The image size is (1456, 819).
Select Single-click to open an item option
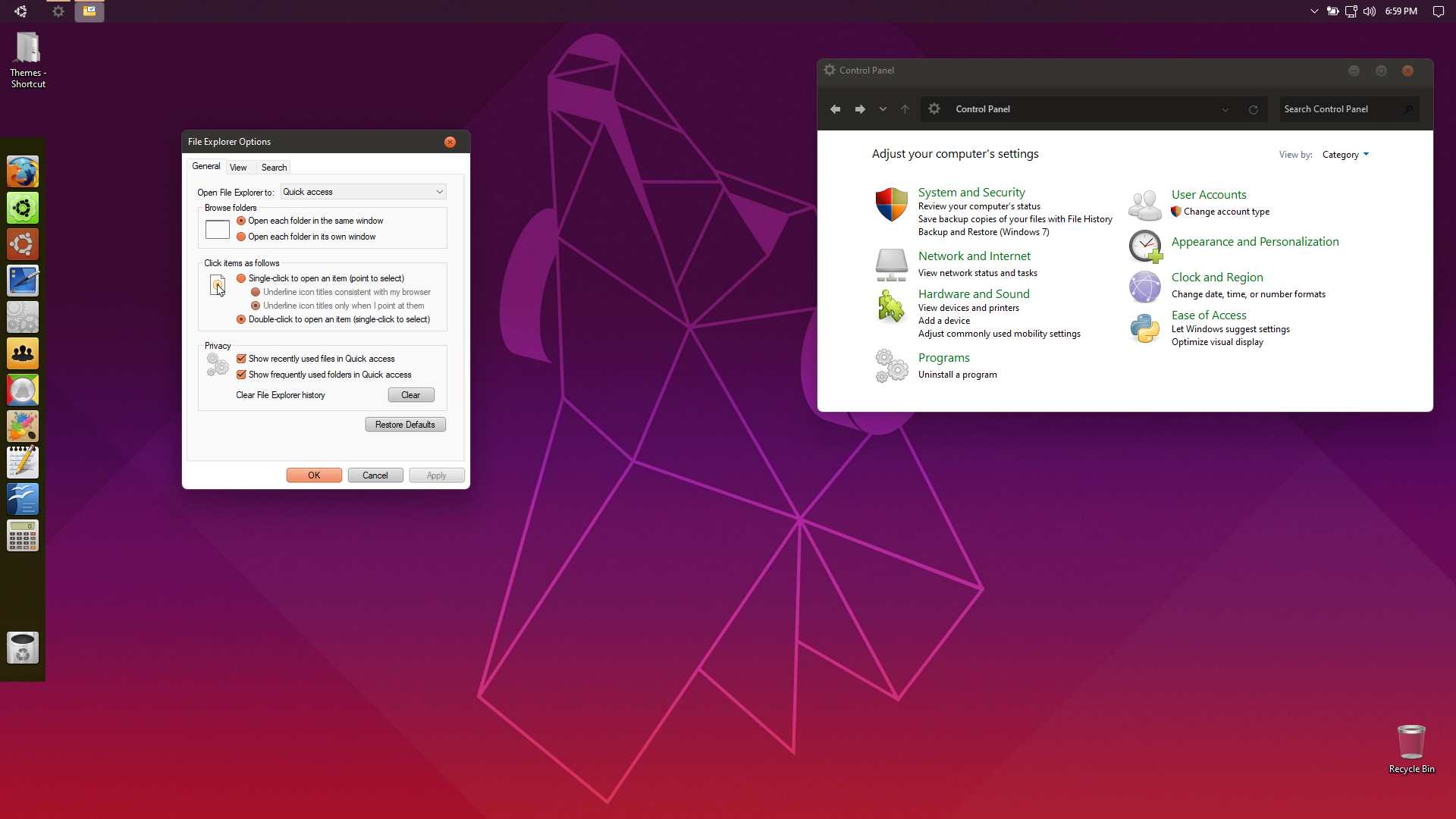pyautogui.click(x=241, y=278)
